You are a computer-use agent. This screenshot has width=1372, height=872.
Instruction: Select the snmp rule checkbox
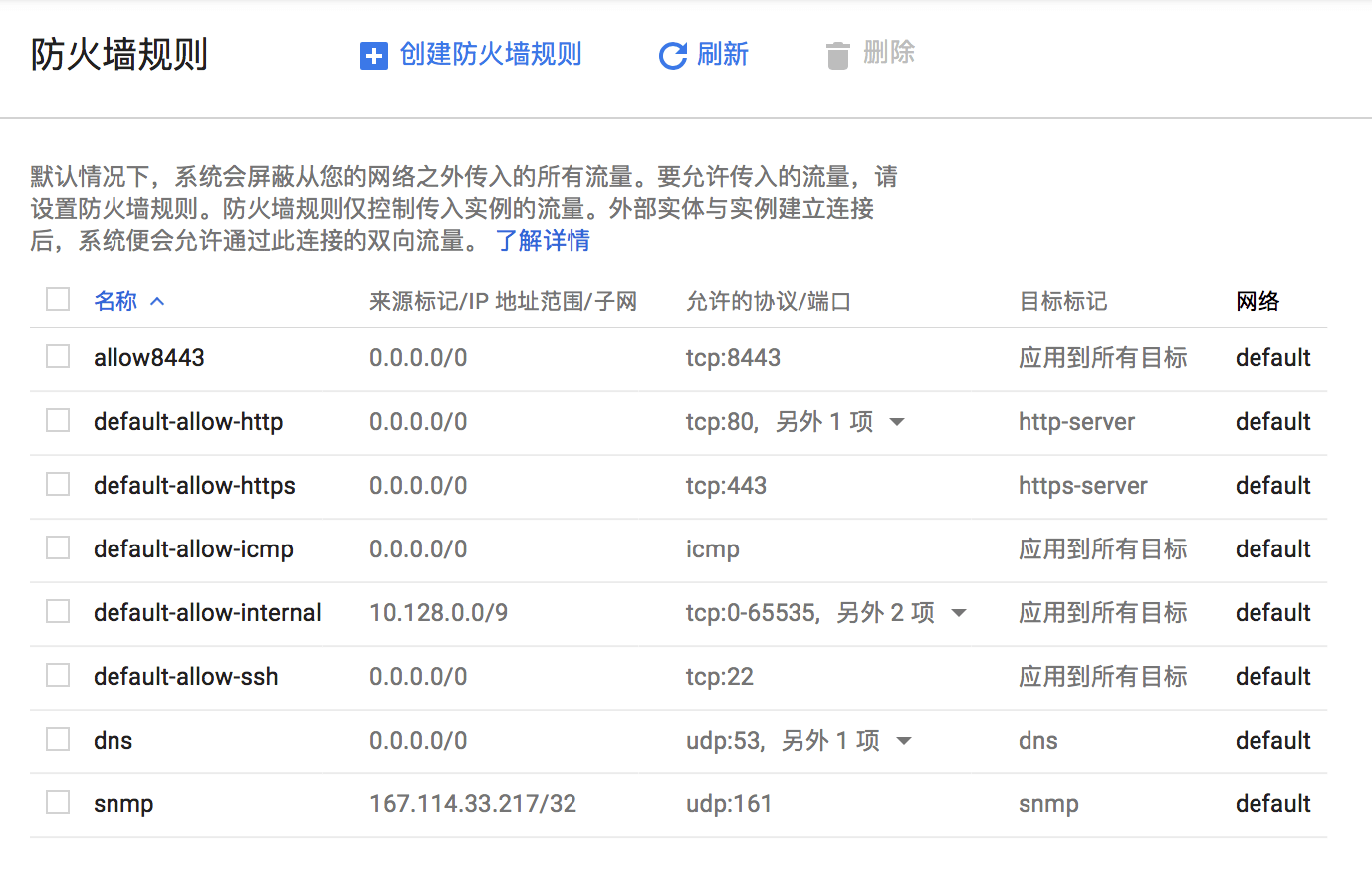tap(57, 803)
